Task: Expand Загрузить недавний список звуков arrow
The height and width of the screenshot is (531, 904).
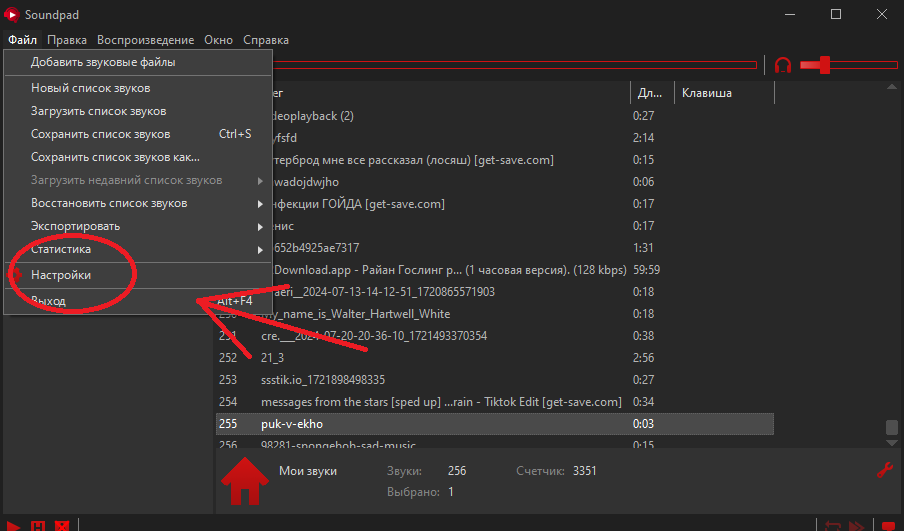Action: pyautogui.click(x=260, y=180)
